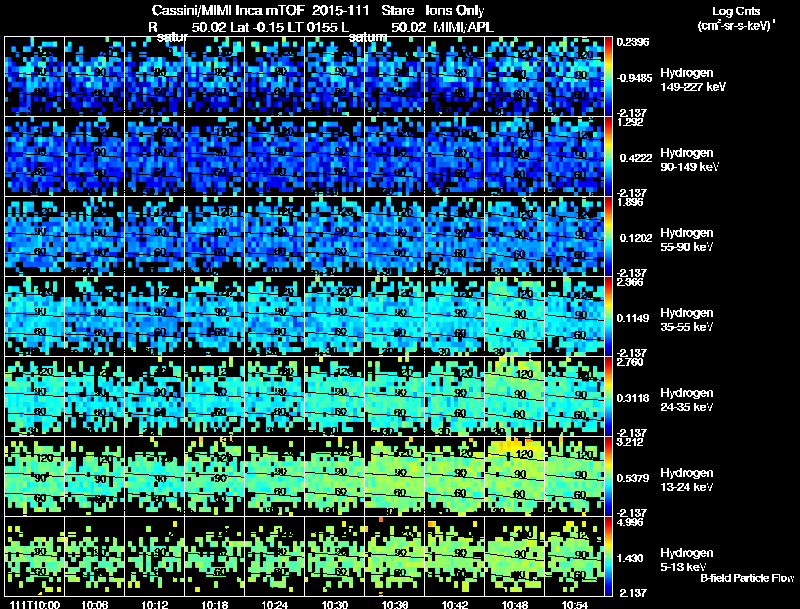Click the 'Ions Only' title text
Screen dimensions: 800x609
tap(455, 10)
